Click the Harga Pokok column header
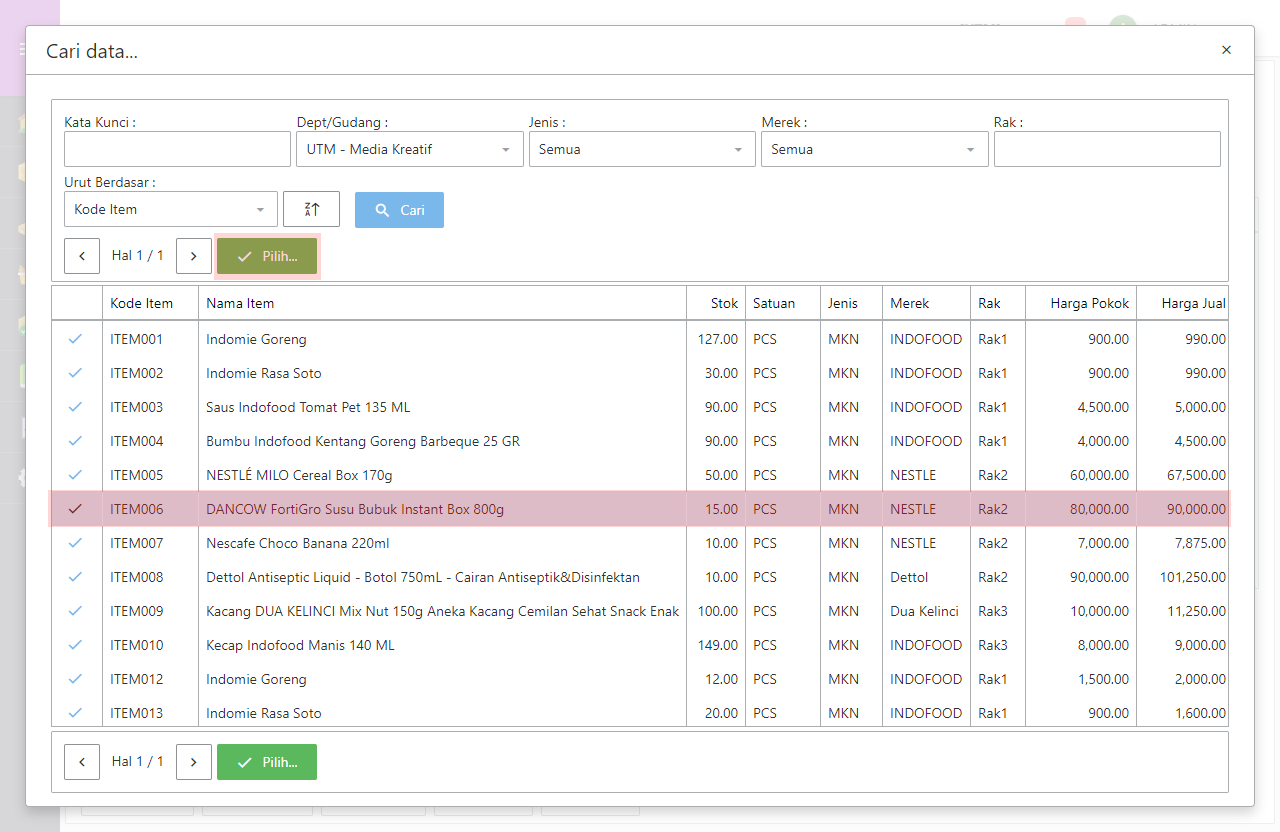Image resolution: width=1280 pixels, height=832 pixels. pos(1089,303)
